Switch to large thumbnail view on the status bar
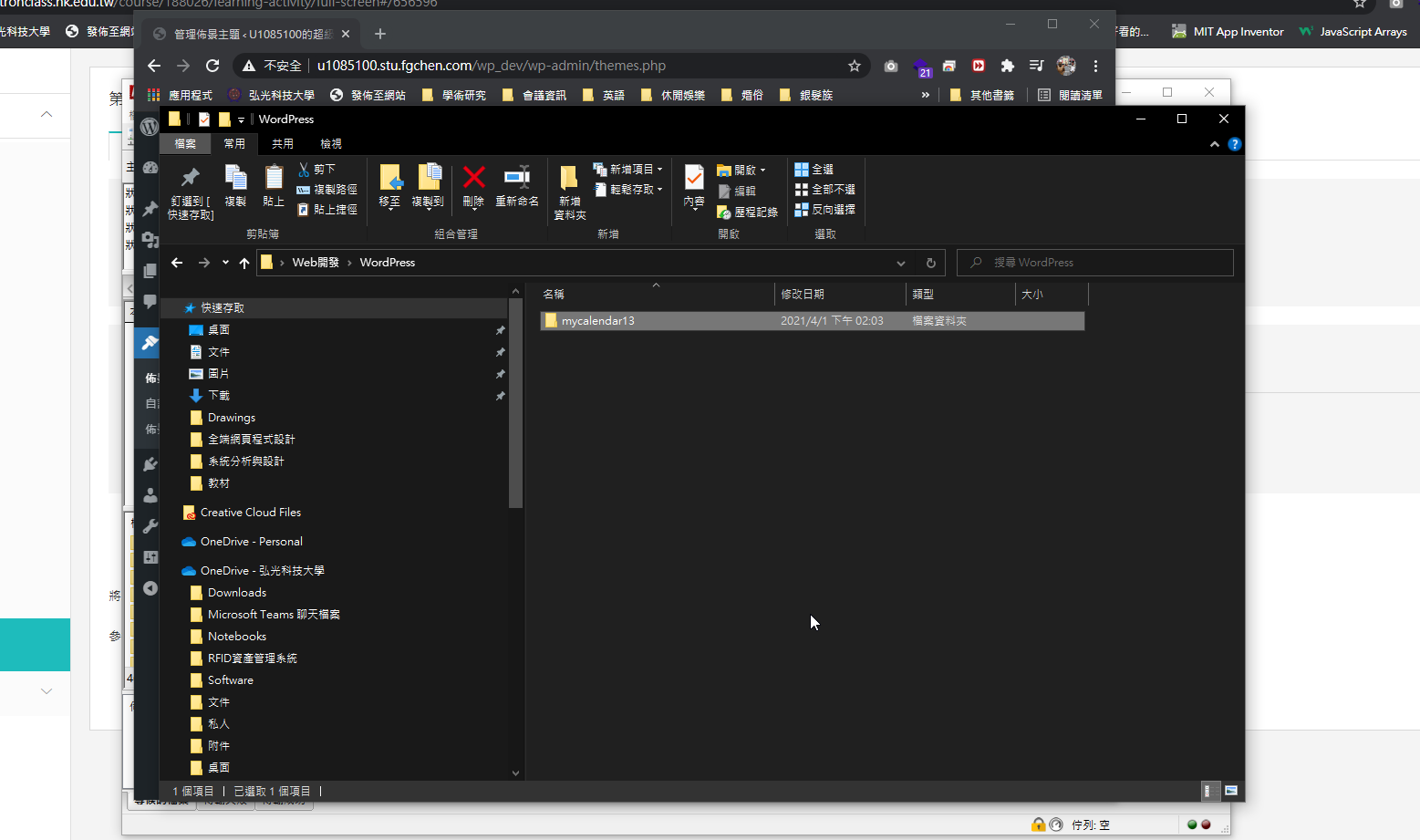Viewport: 1420px width, 840px height. (1232, 791)
